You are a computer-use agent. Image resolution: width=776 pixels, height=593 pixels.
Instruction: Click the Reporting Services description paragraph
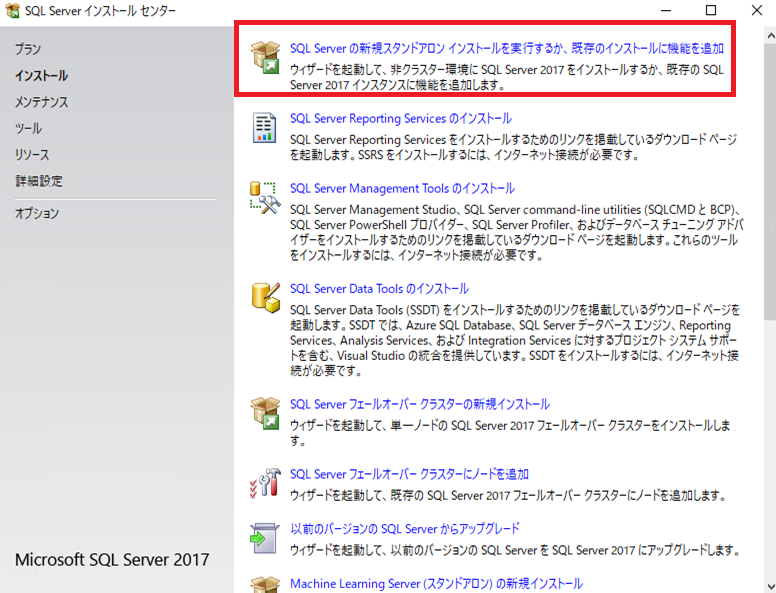pyautogui.click(x=513, y=147)
